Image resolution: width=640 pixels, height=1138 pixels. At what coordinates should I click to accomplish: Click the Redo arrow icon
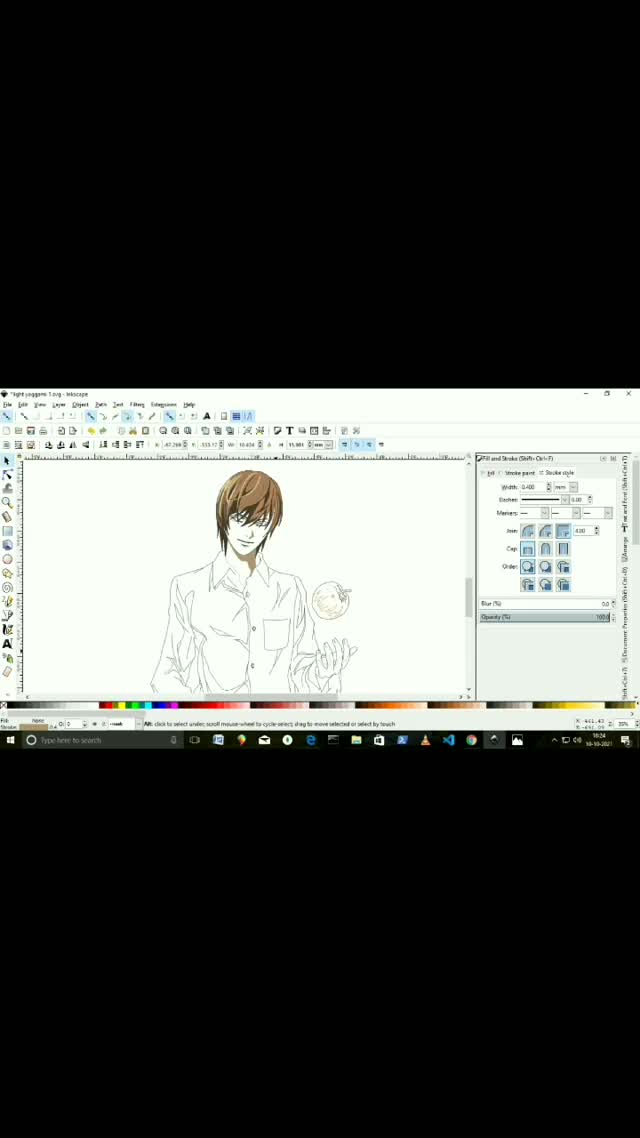click(x=103, y=430)
